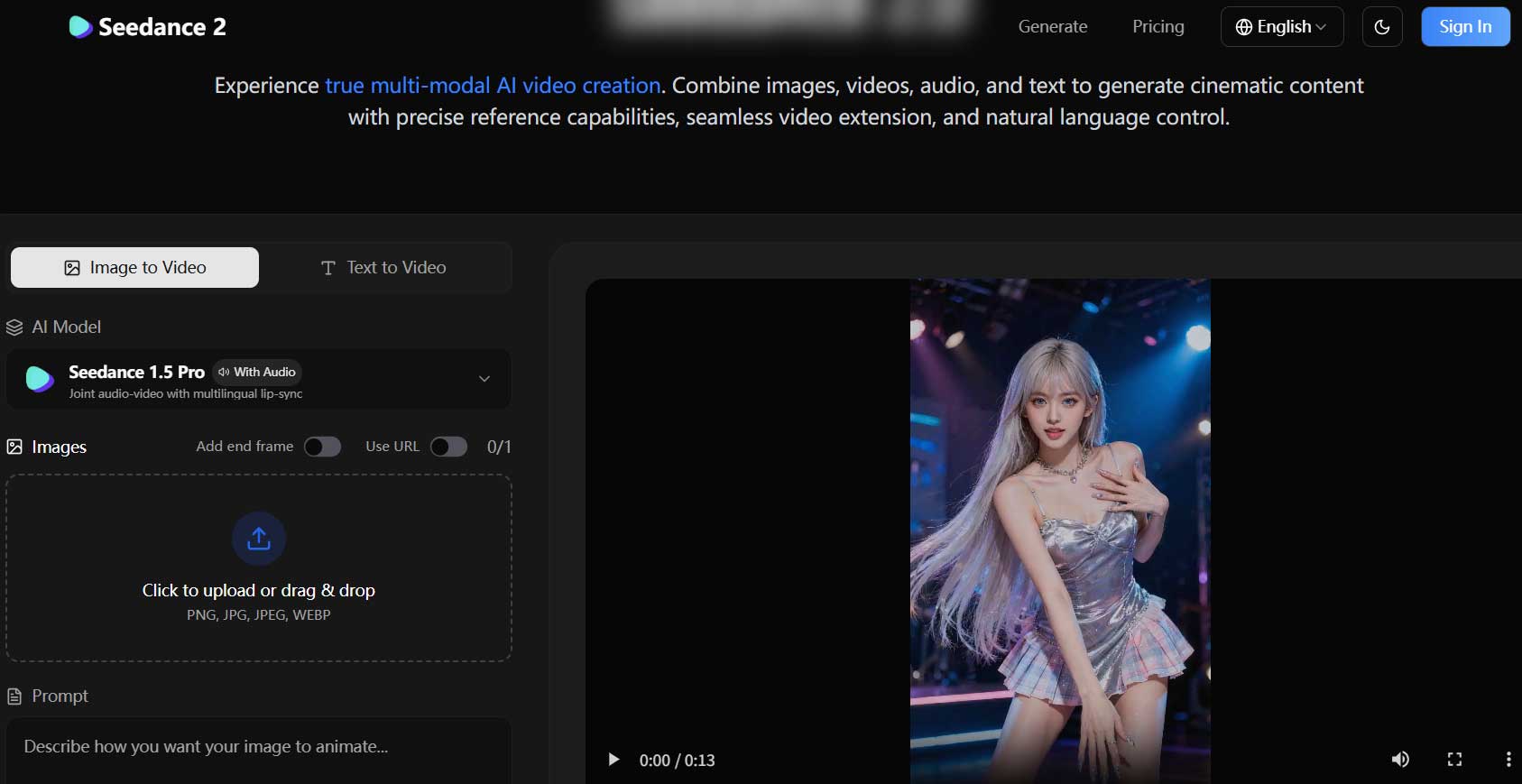Click the globe icon in the language selector

click(1243, 27)
